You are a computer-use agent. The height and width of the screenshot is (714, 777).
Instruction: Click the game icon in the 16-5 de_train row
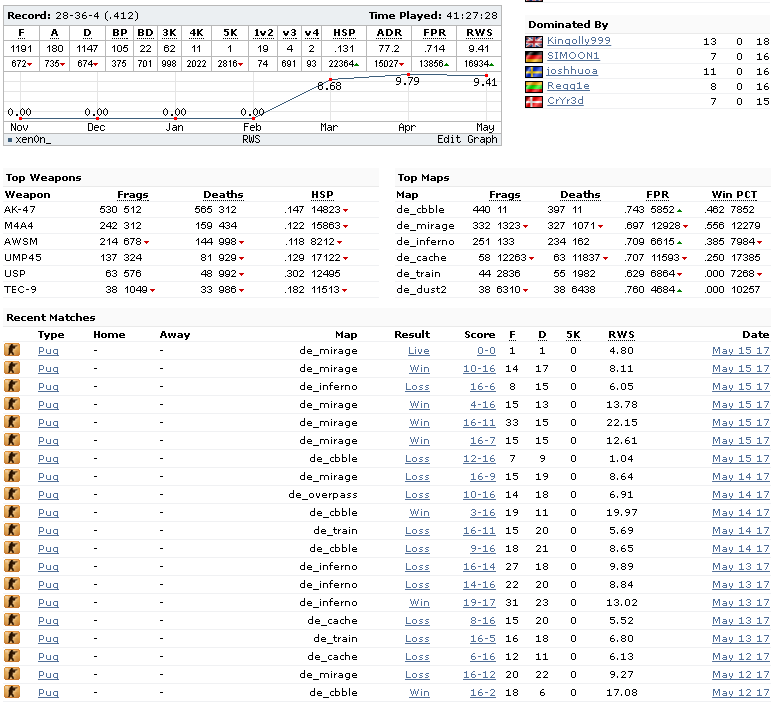click(x=12, y=638)
